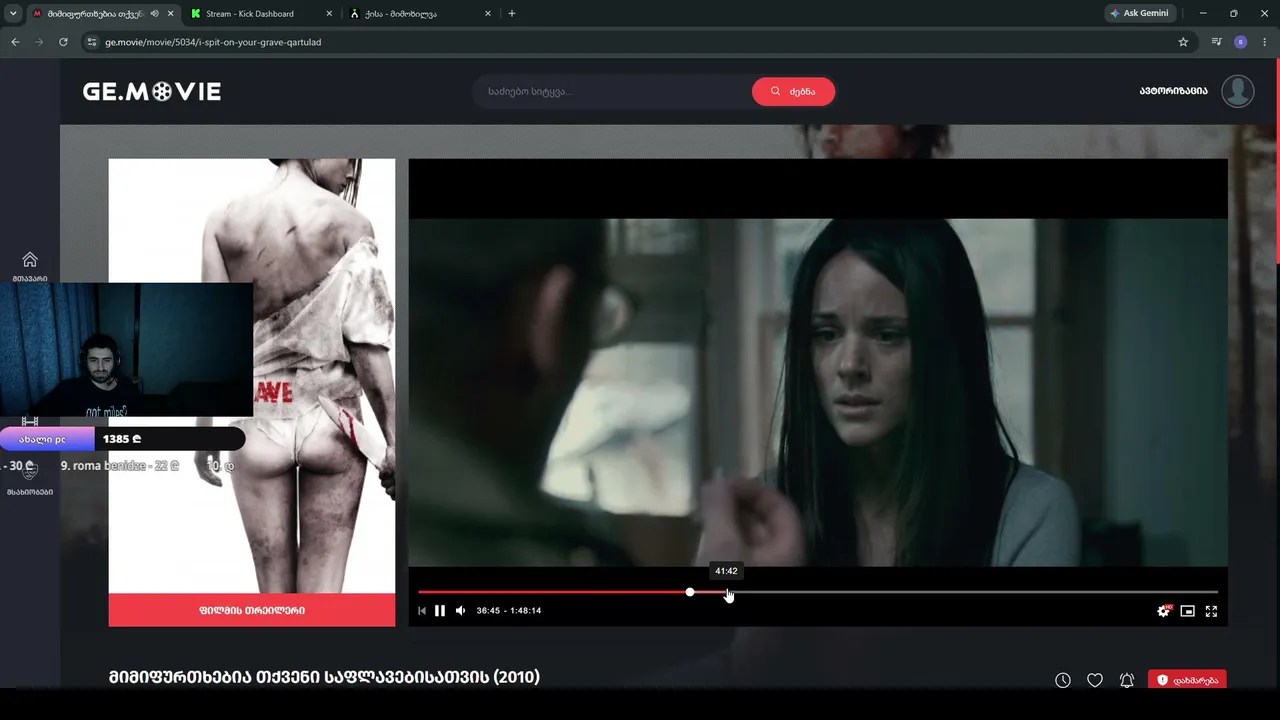Click the video frame to toggle playback

click(818, 392)
